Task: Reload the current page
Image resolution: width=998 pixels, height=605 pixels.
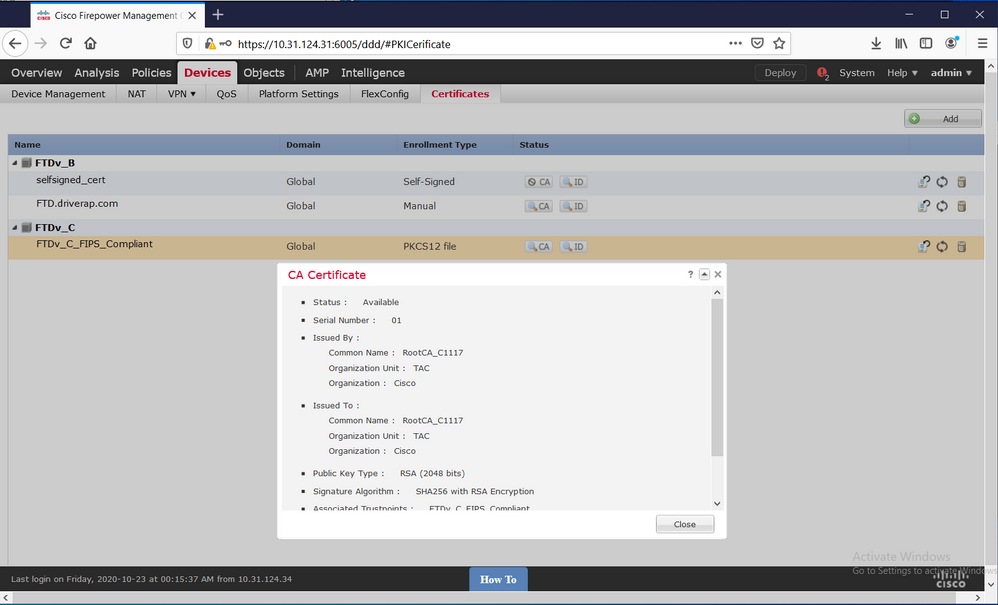Action: (x=66, y=43)
